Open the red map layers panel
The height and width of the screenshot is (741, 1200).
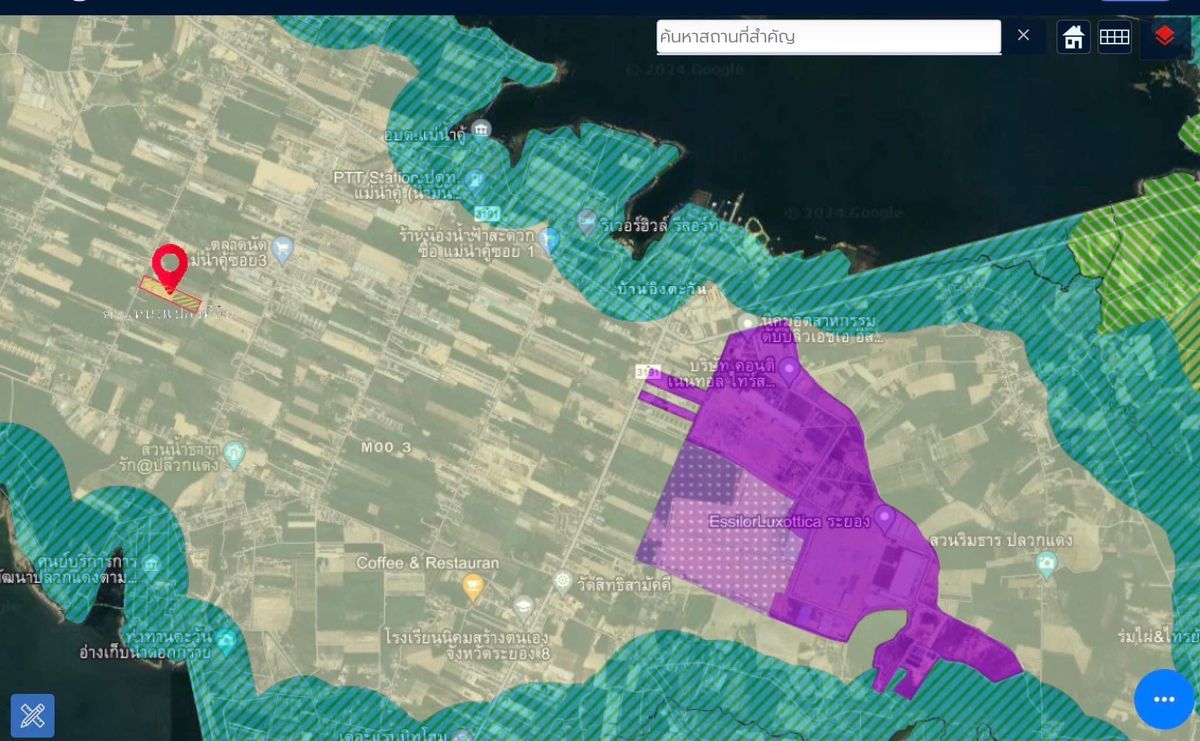click(1164, 37)
